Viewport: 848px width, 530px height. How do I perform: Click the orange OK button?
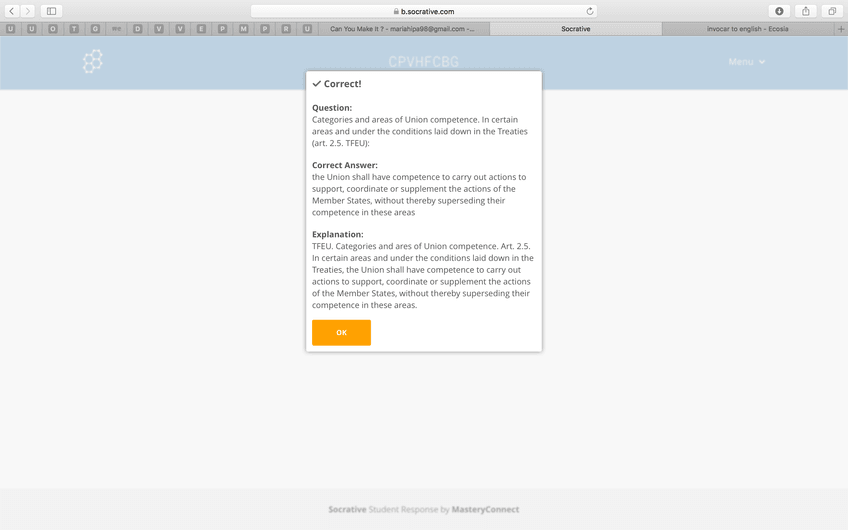tap(341, 332)
